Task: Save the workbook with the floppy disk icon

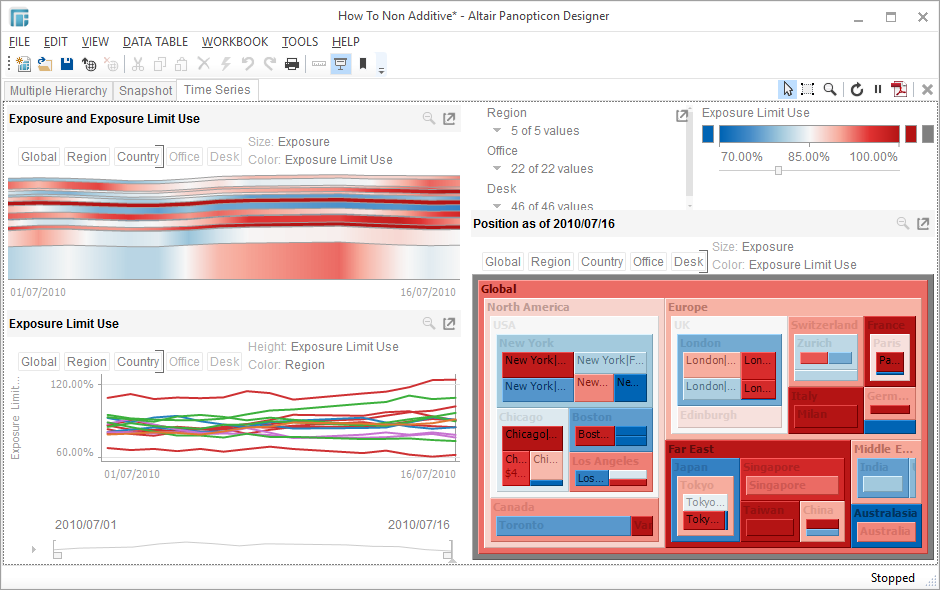Action: point(67,64)
